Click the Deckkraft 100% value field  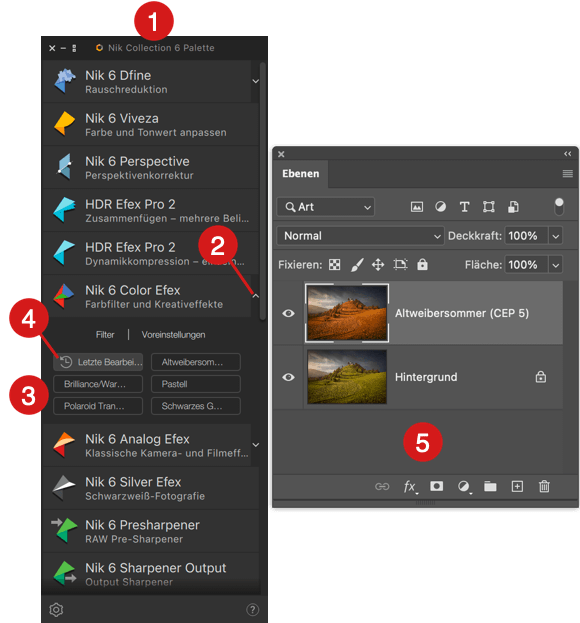pyautogui.click(x=526, y=236)
